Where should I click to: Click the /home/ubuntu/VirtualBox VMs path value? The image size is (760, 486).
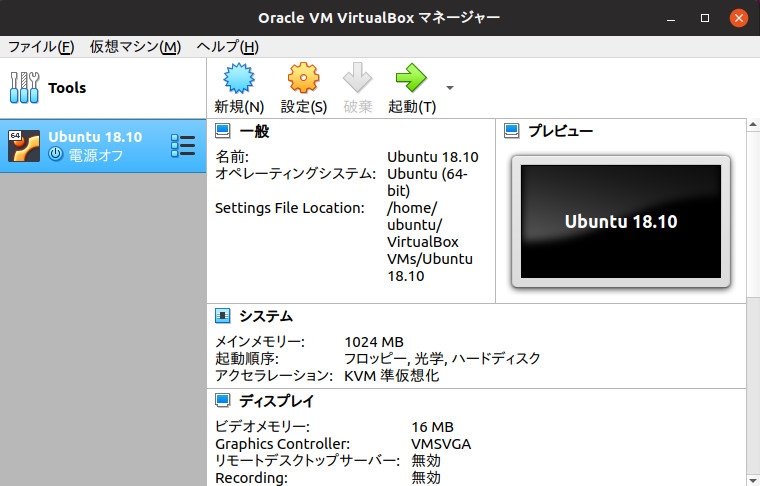tap(430, 242)
